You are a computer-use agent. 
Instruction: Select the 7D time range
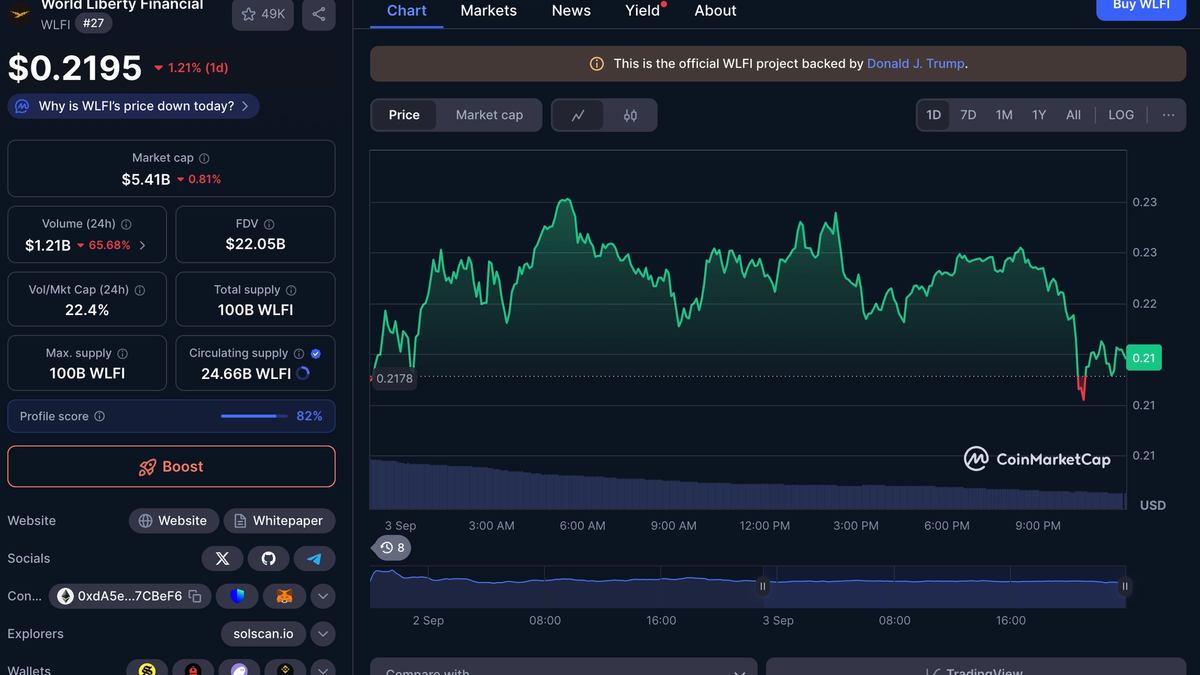[968, 115]
